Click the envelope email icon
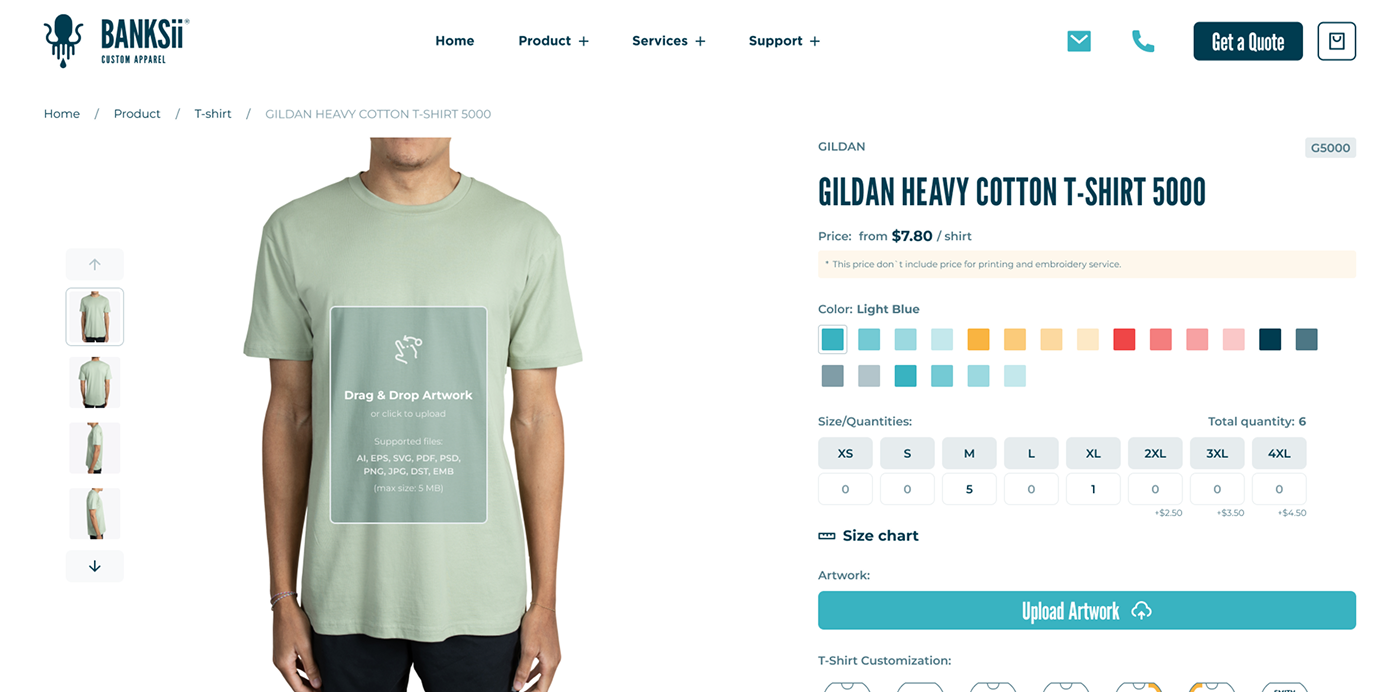 click(1079, 41)
